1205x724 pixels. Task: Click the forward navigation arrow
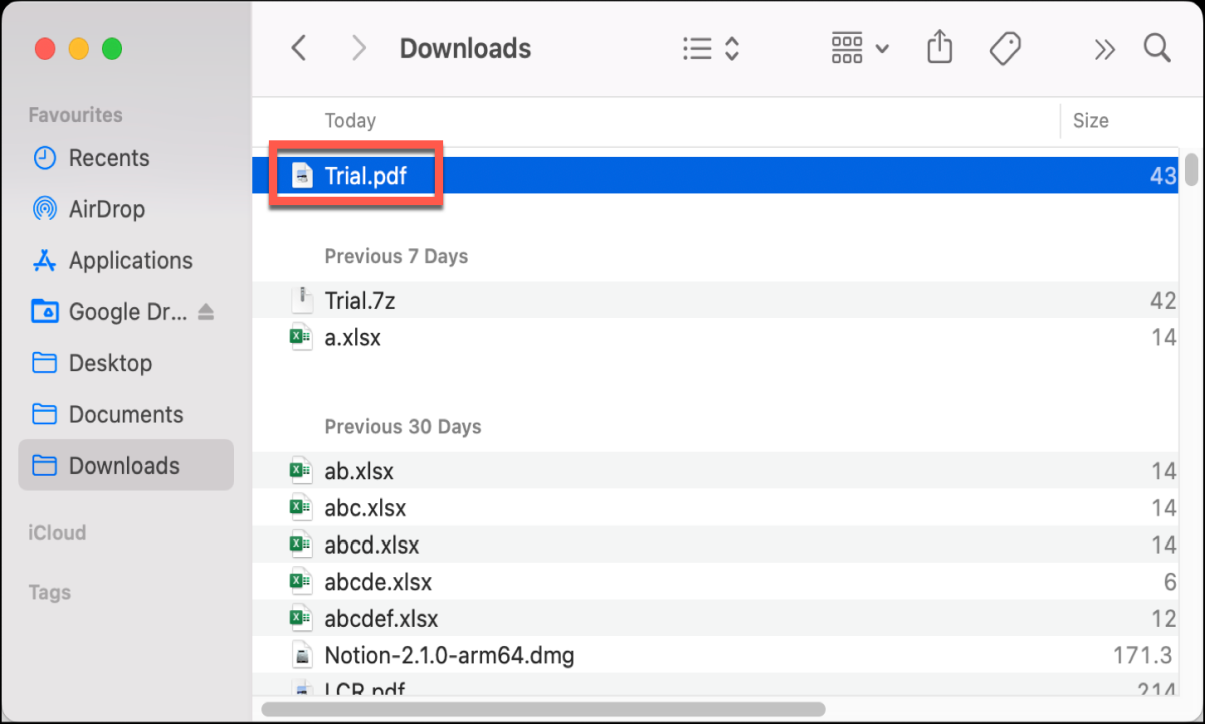click(359, 48)
